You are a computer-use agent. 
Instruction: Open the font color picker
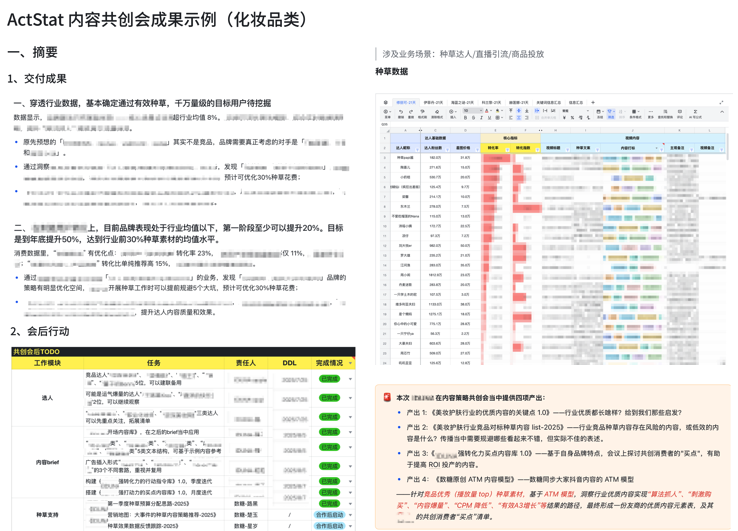[x=488, y=111]
